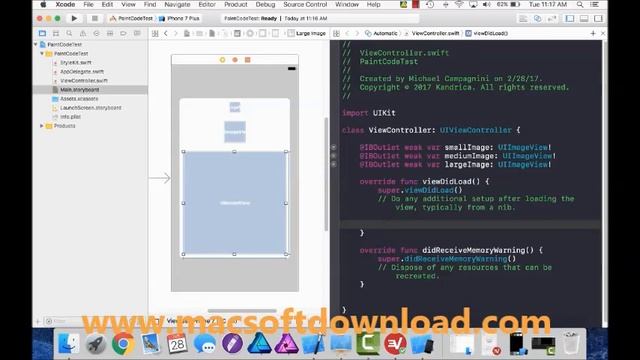Open Google Chrome from the Dock
The image size is (640, 360).
(123, 343)
